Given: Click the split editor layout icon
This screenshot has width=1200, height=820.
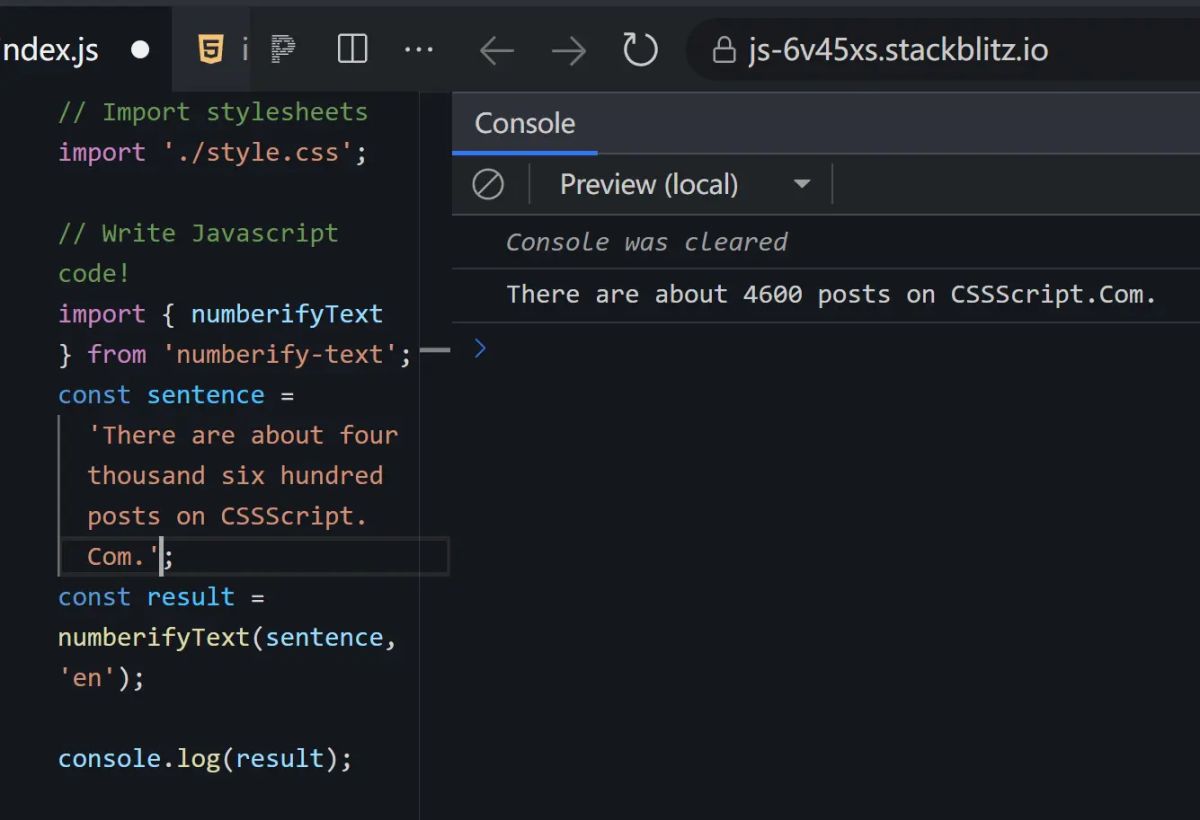Looking at the screenshot, I should tap(352, 48).
